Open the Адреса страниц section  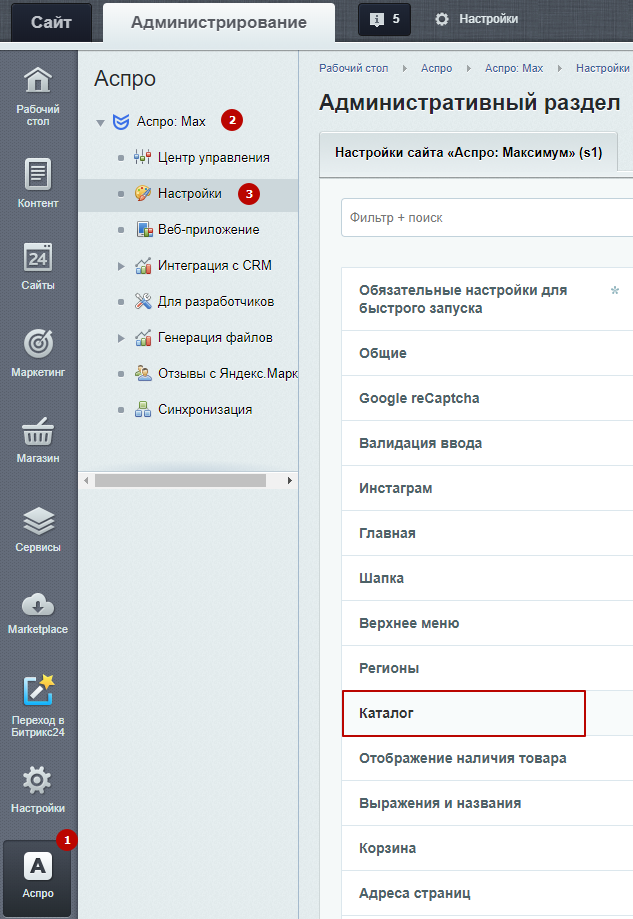point(487,893)
